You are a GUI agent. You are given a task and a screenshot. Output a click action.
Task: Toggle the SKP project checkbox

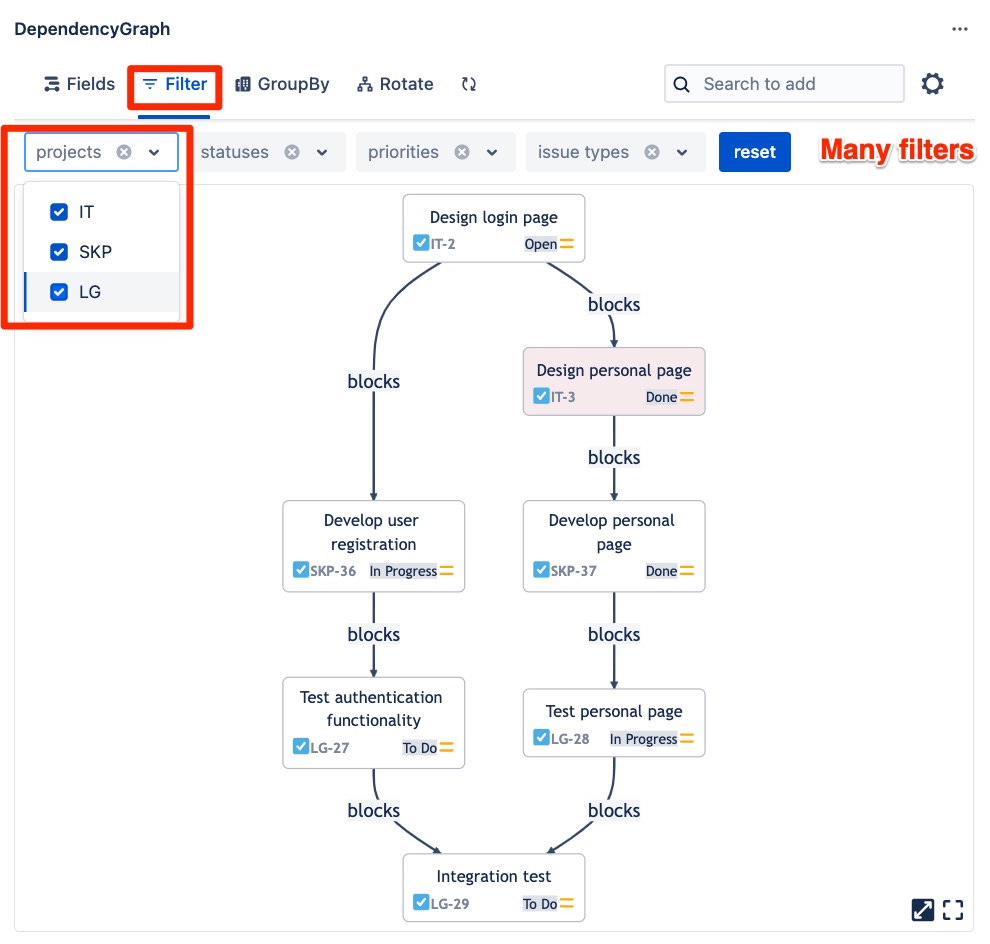(x=59, y=252)
